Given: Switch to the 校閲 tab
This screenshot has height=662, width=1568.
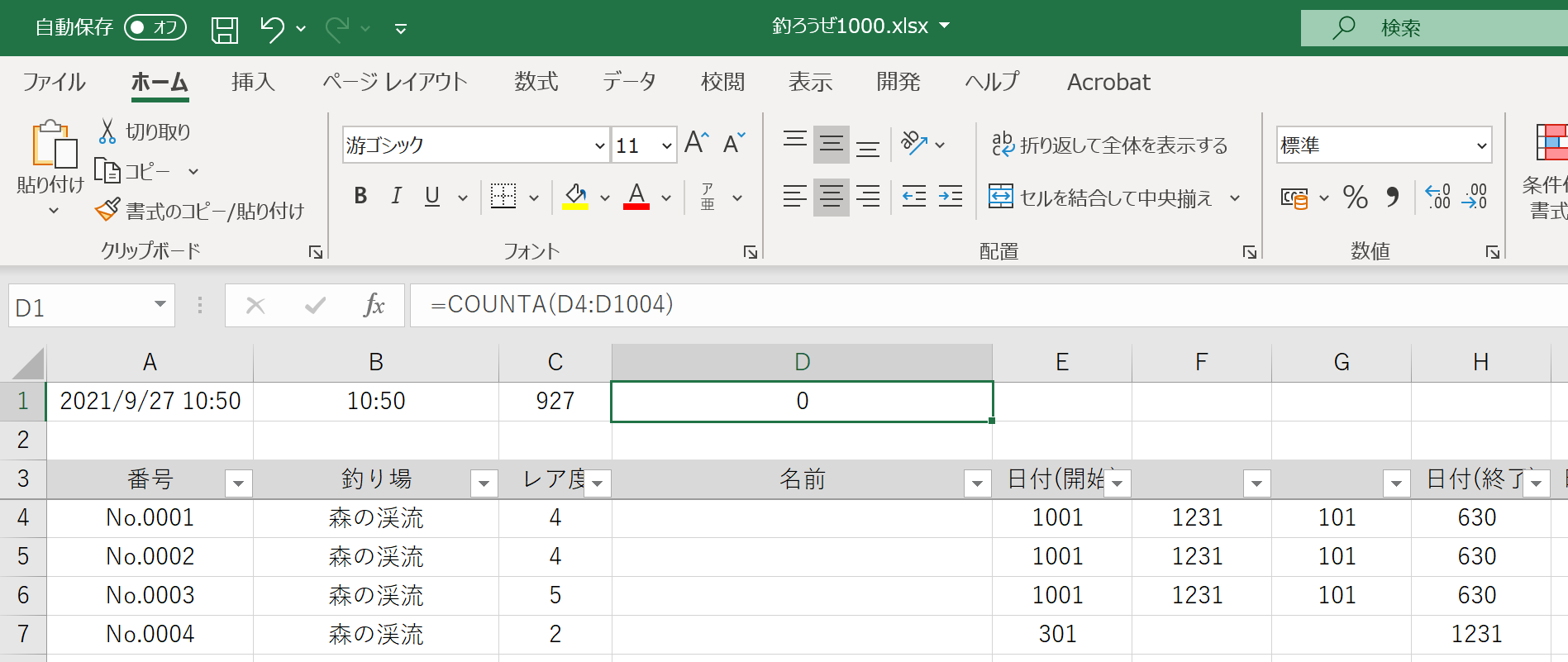Looking at the screenshot, I should tap(722, 82).
